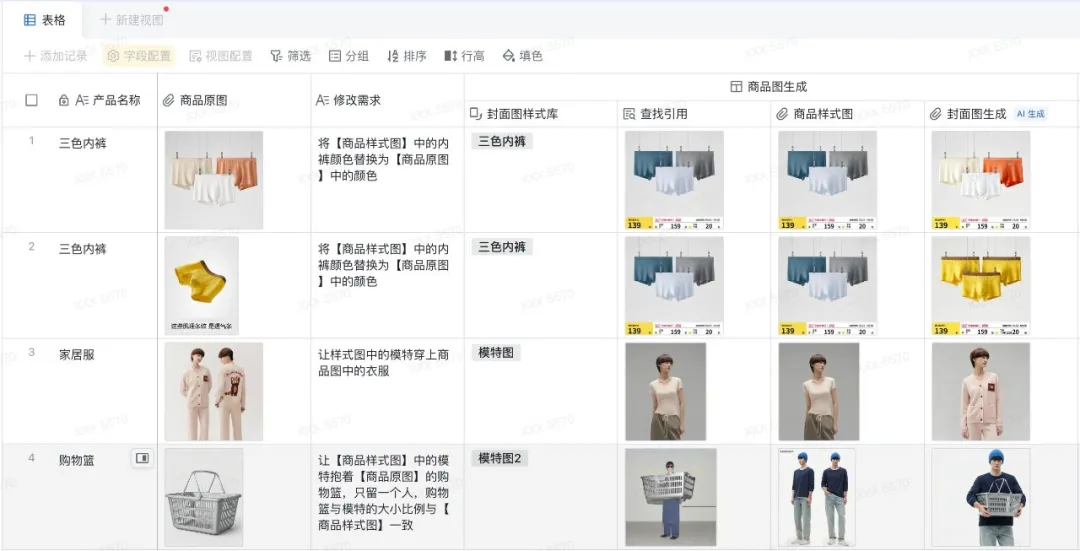Viewport: 1080px width, 551px height.
Task: Open the yellow underwear 商品原图 thumbnail
Action: point(202,286)
